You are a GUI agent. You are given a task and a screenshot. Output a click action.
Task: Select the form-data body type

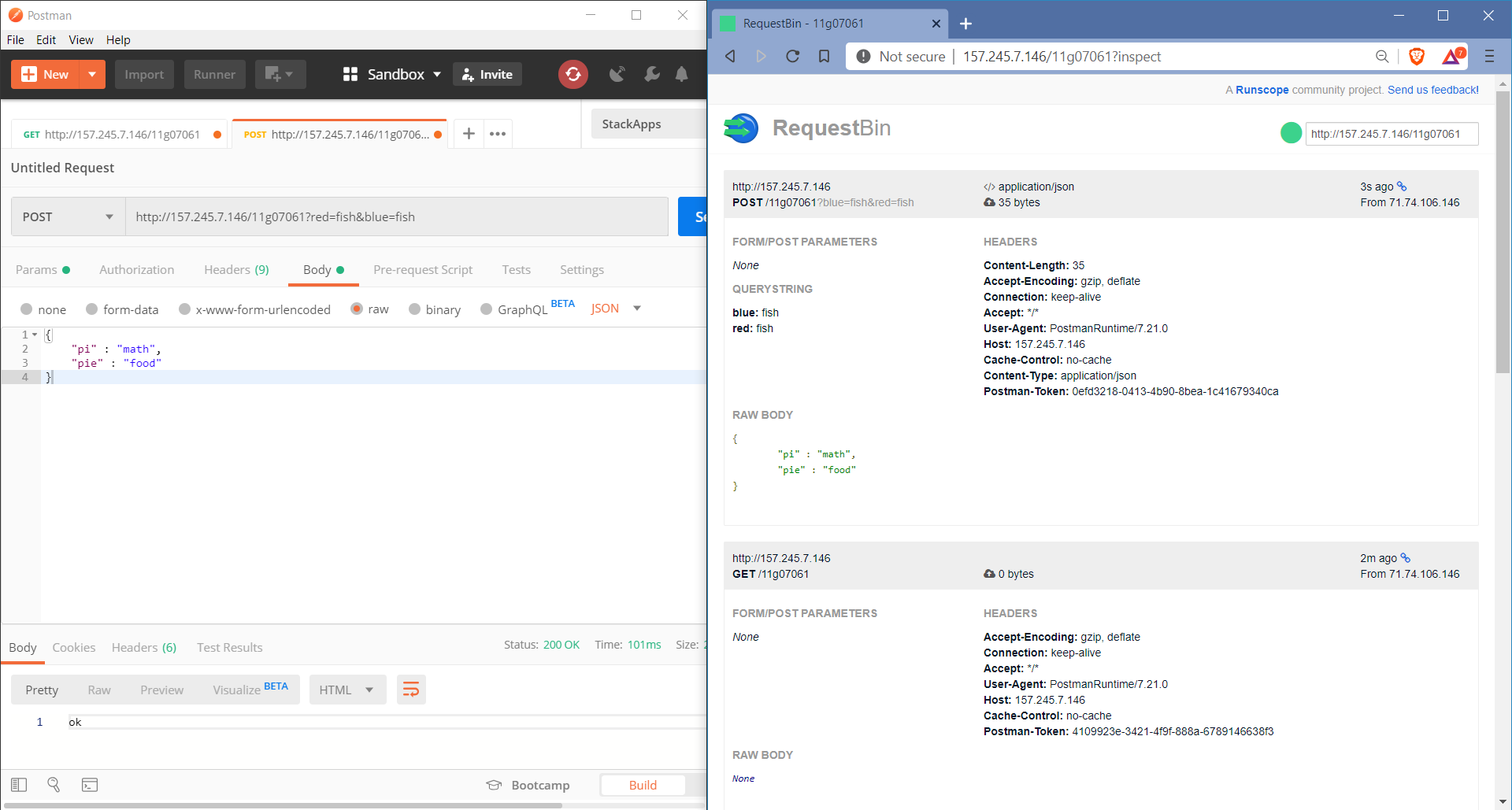tap(93, 309)
